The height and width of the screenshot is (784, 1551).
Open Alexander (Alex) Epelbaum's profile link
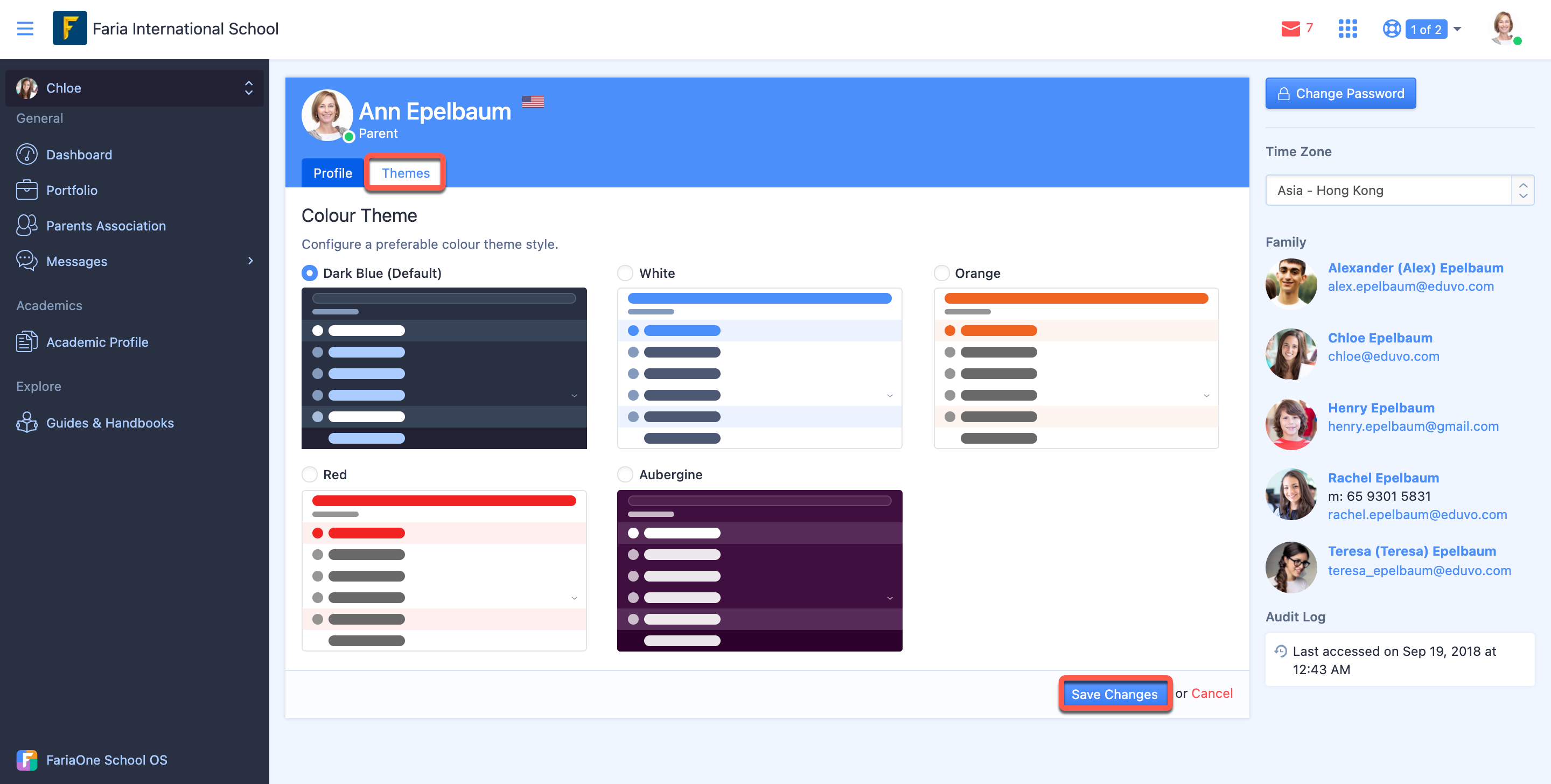coord(1415,268)
